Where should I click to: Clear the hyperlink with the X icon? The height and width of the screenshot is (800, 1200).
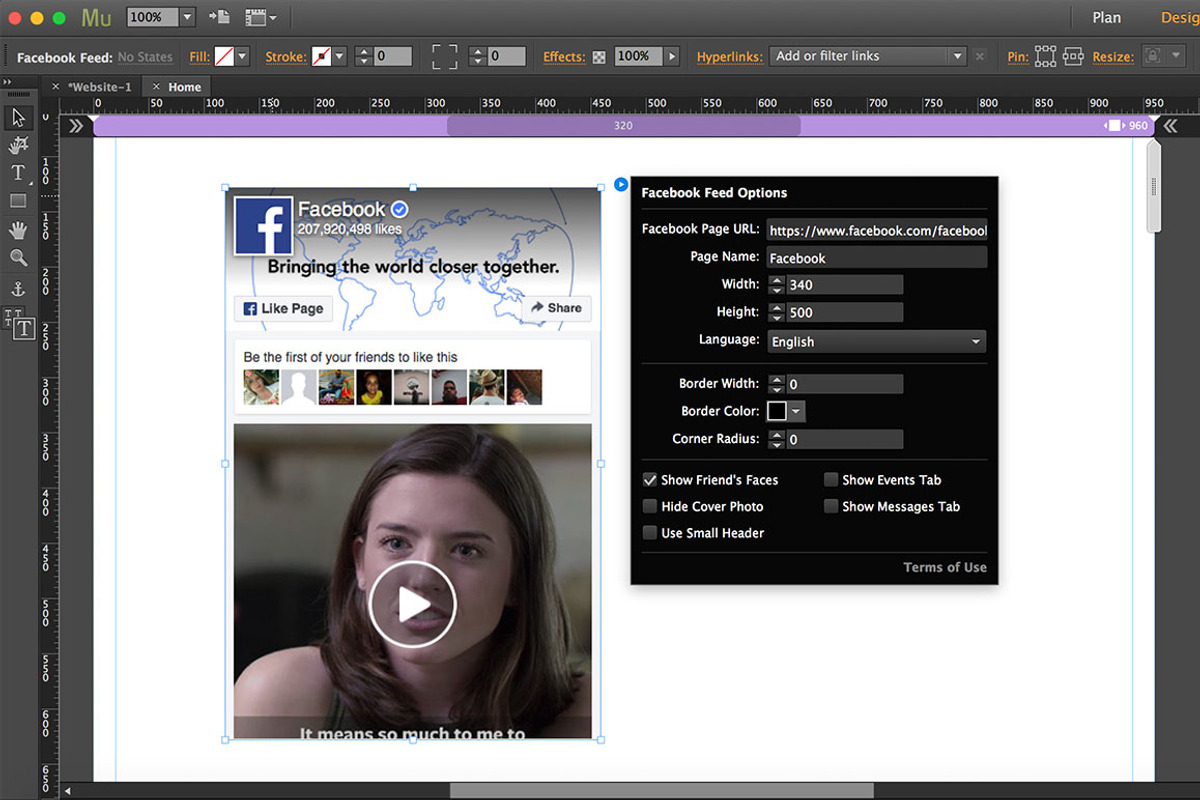979,57
